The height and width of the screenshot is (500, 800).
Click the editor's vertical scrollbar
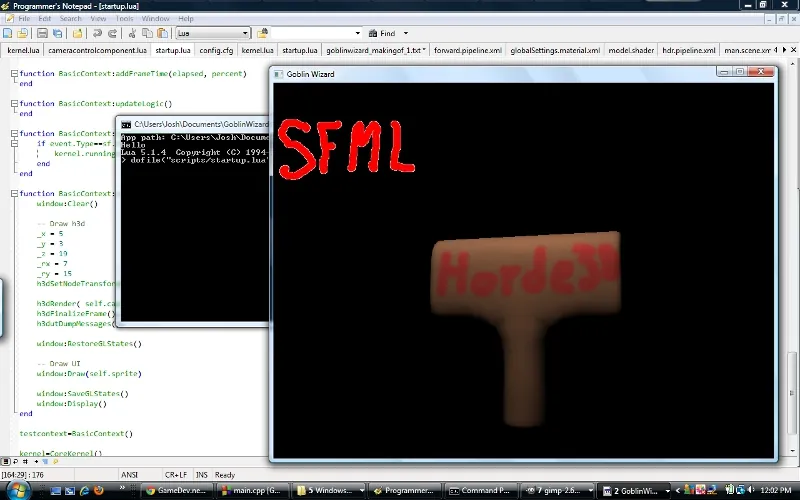click(x=792, y=255)
